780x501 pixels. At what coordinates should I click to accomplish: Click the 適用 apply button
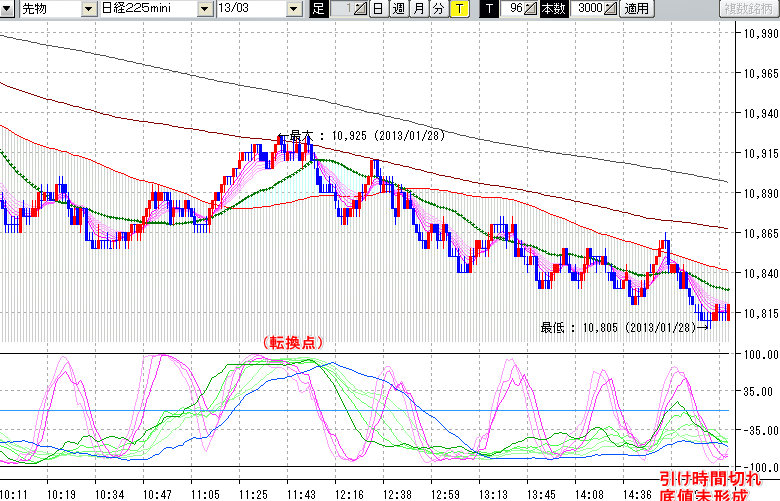coord(636,9)
